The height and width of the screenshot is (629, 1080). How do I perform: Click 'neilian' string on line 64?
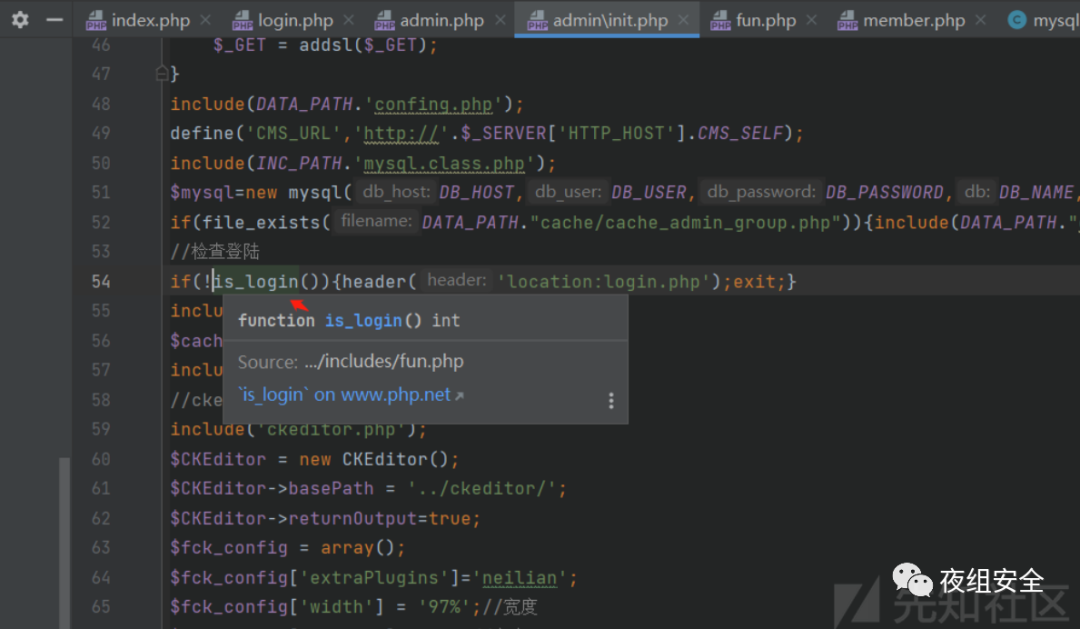tap(519, 578)
